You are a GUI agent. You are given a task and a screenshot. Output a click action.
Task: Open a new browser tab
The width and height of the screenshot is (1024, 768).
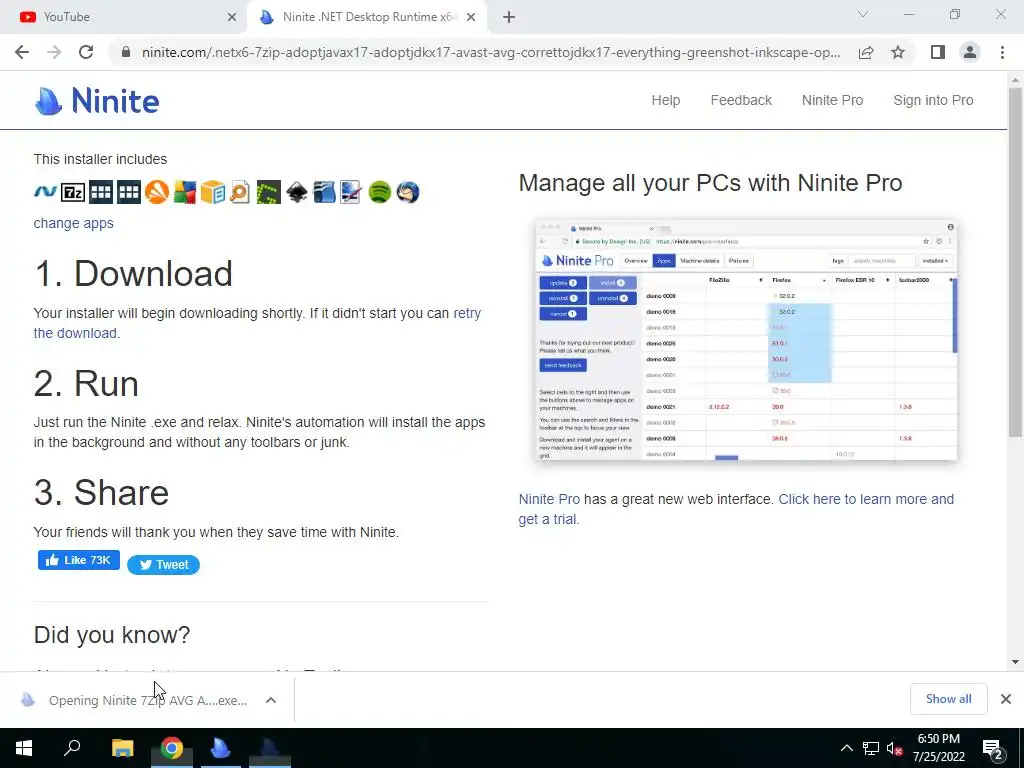(x=509, y=18)
